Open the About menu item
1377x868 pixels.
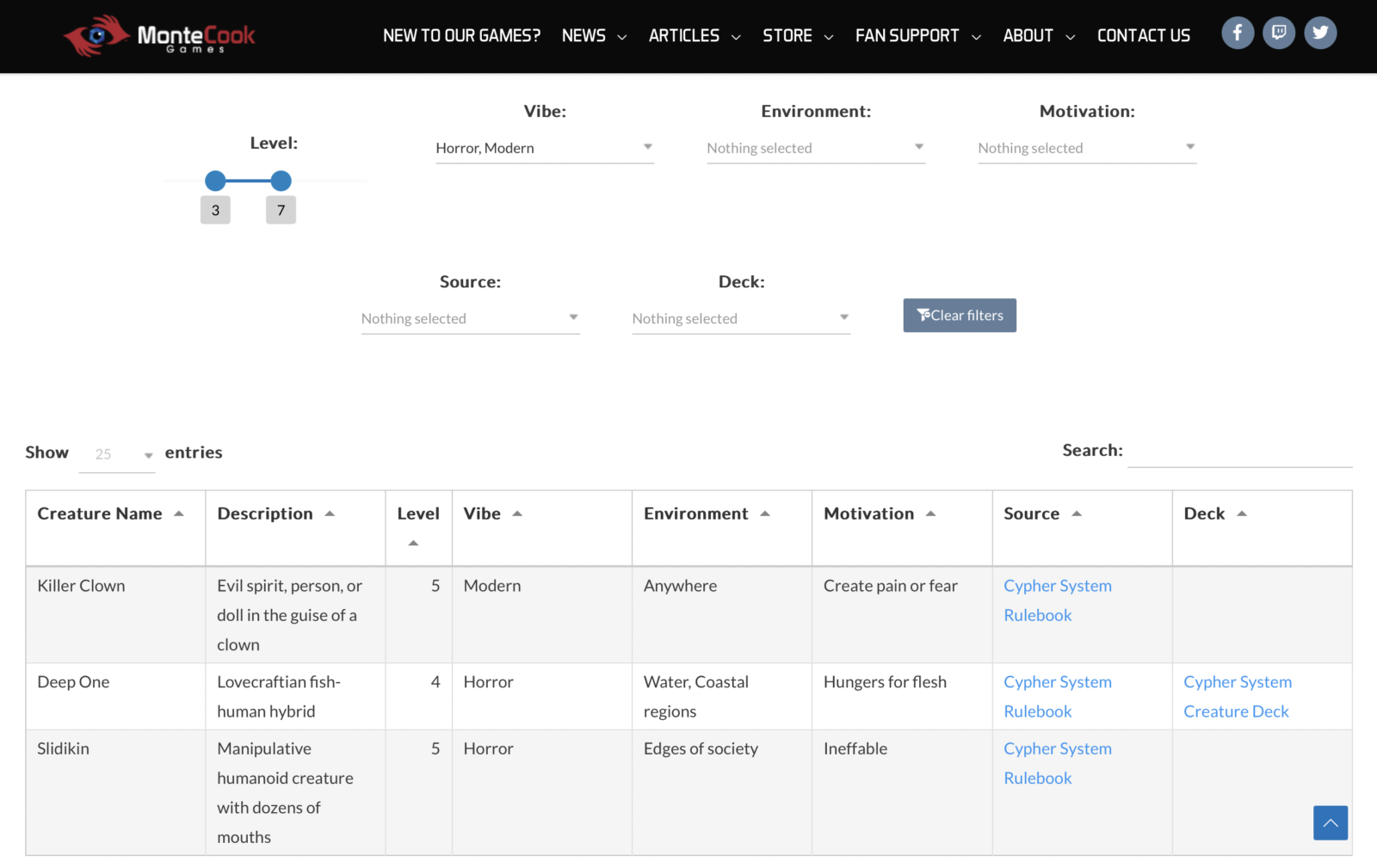[x=1028, y=35]
